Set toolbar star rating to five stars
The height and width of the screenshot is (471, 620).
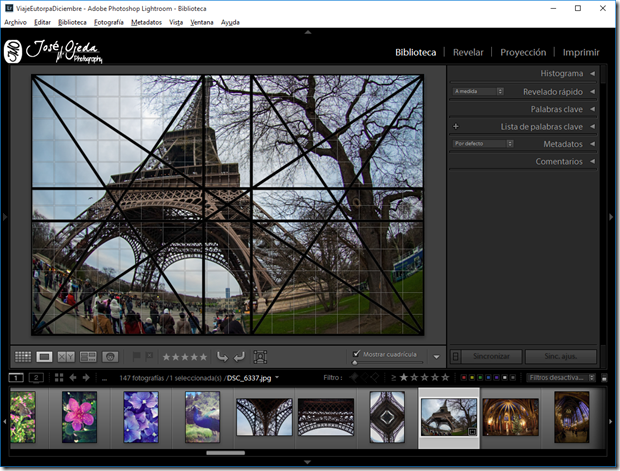[x=203, y=357]
